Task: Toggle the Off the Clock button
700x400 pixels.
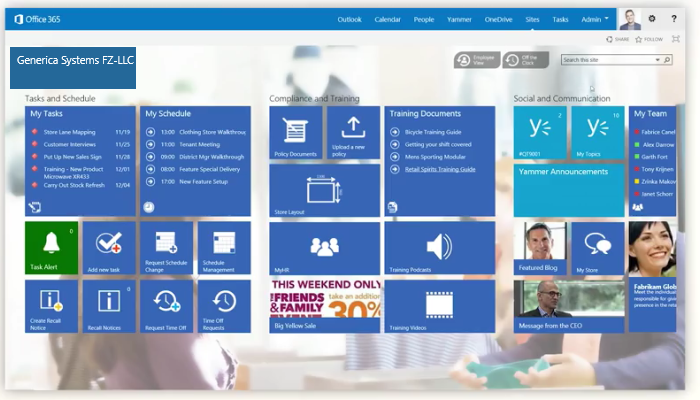Action: click(x=525, y=60)
